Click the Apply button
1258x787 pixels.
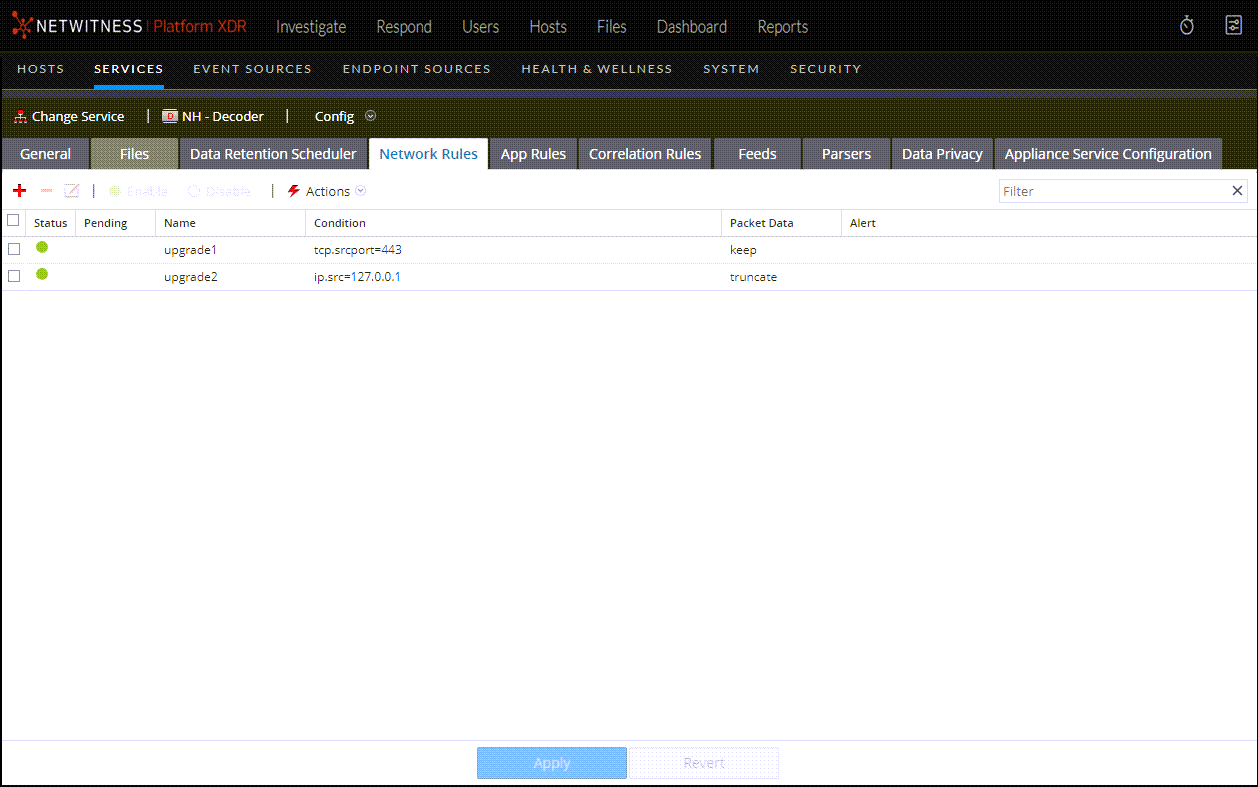pyautogui.click(x=551, y=763)
